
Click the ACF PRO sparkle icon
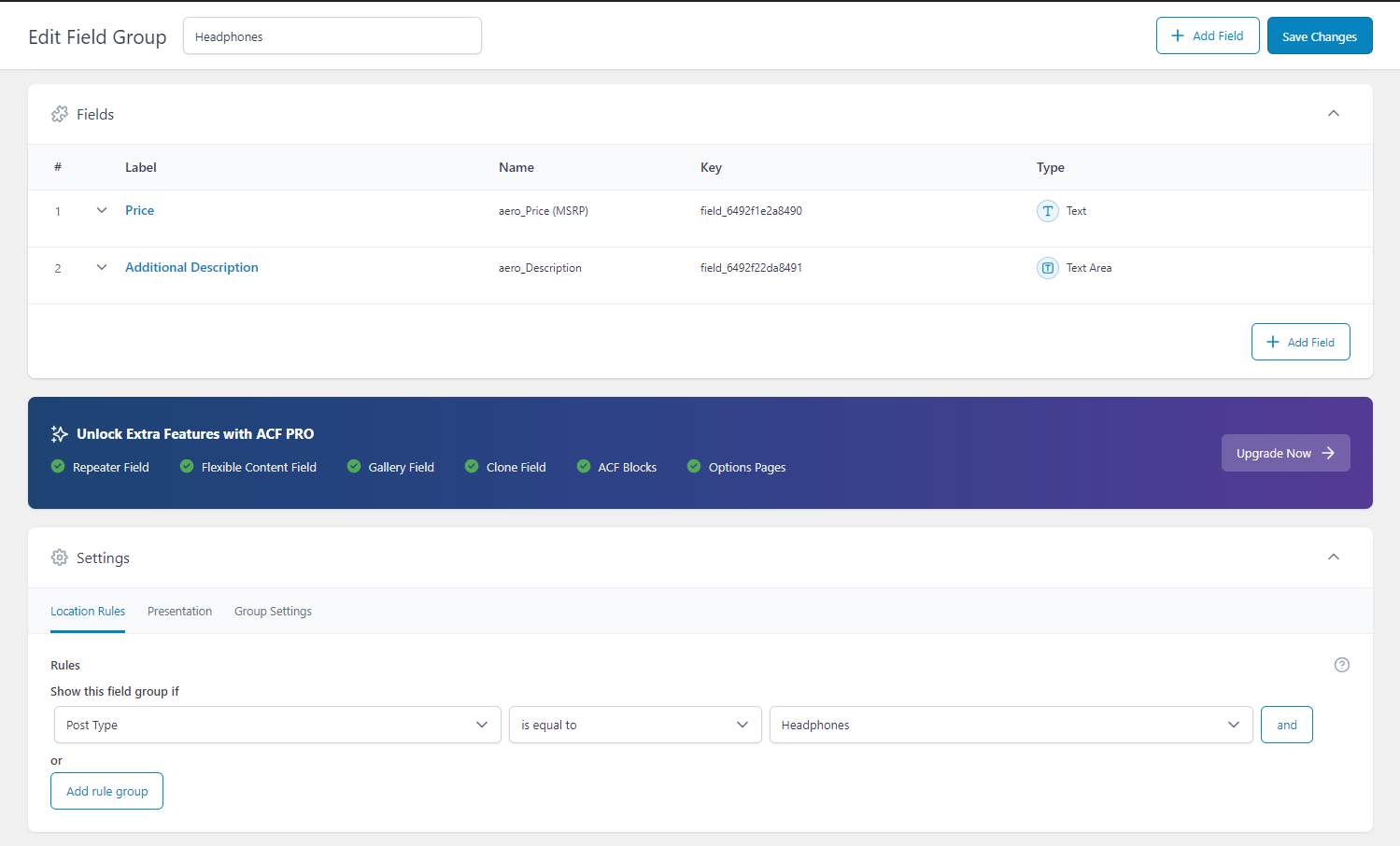60,434
